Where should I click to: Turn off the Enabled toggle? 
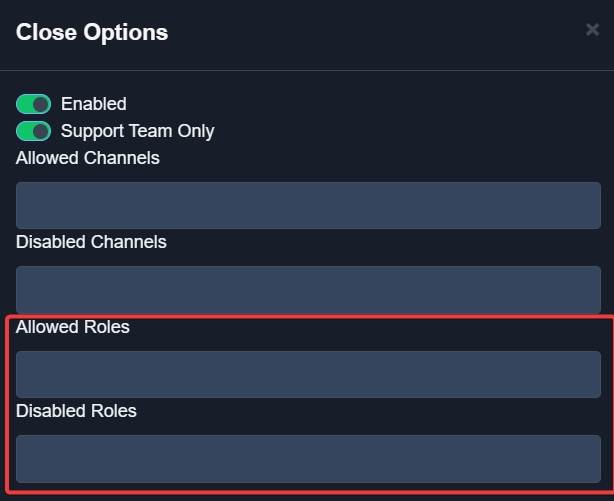33,104
